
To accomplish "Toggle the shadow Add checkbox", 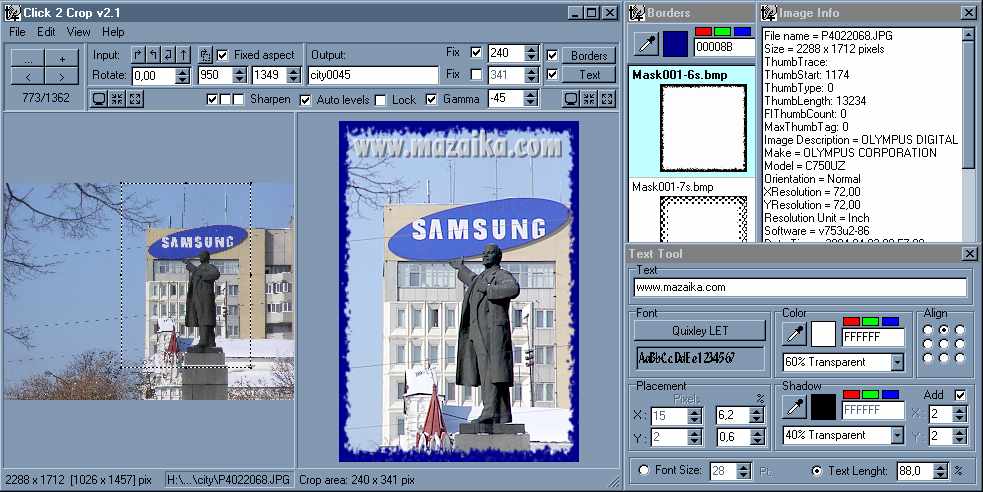I will tap(960, 395).
